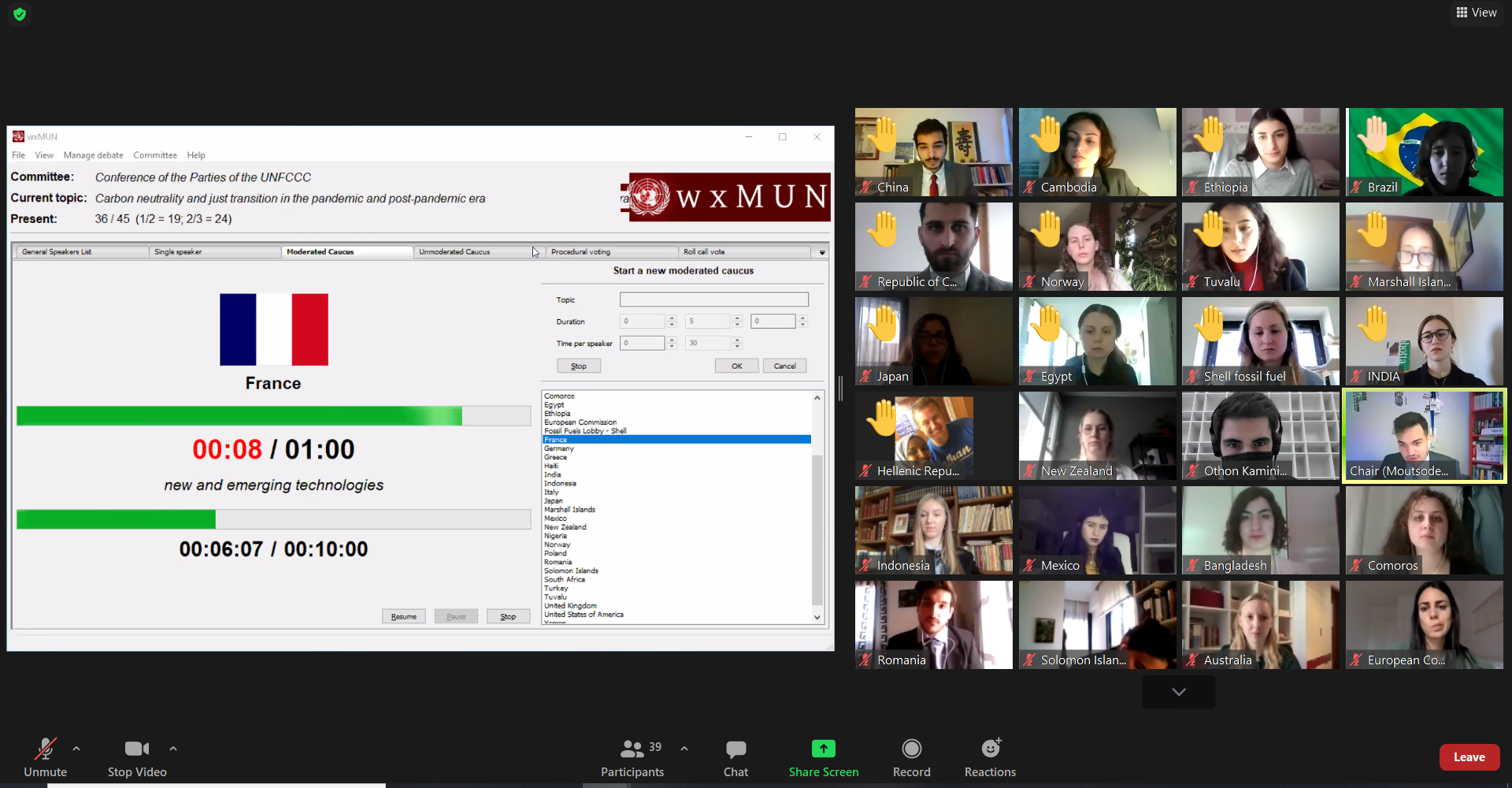Select Germany in the country list
This screenshot has width=1512, height=788.
coord(559,448)
